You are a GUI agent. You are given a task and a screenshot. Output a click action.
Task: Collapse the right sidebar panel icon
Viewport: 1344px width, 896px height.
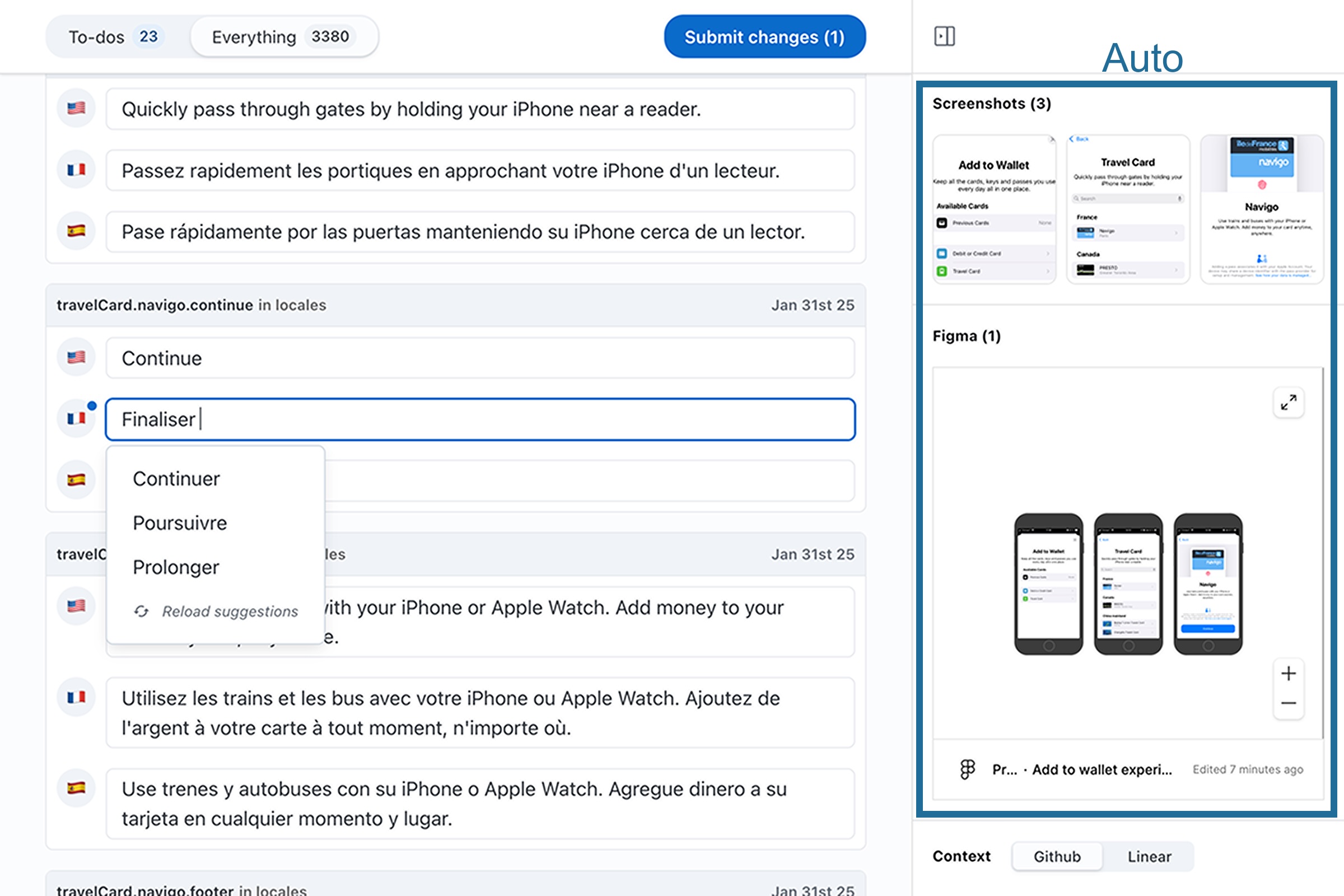[944, 36]
